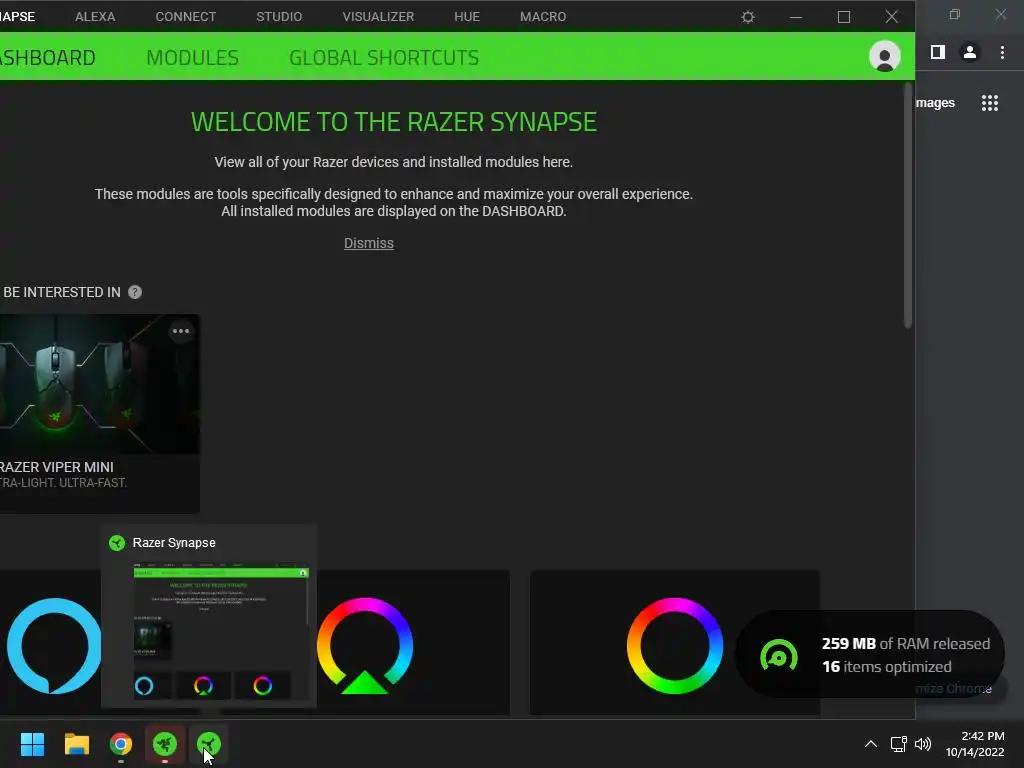Open the Chrome three-dot menu
The image size is (1024, 768).
click(1002, 52)
